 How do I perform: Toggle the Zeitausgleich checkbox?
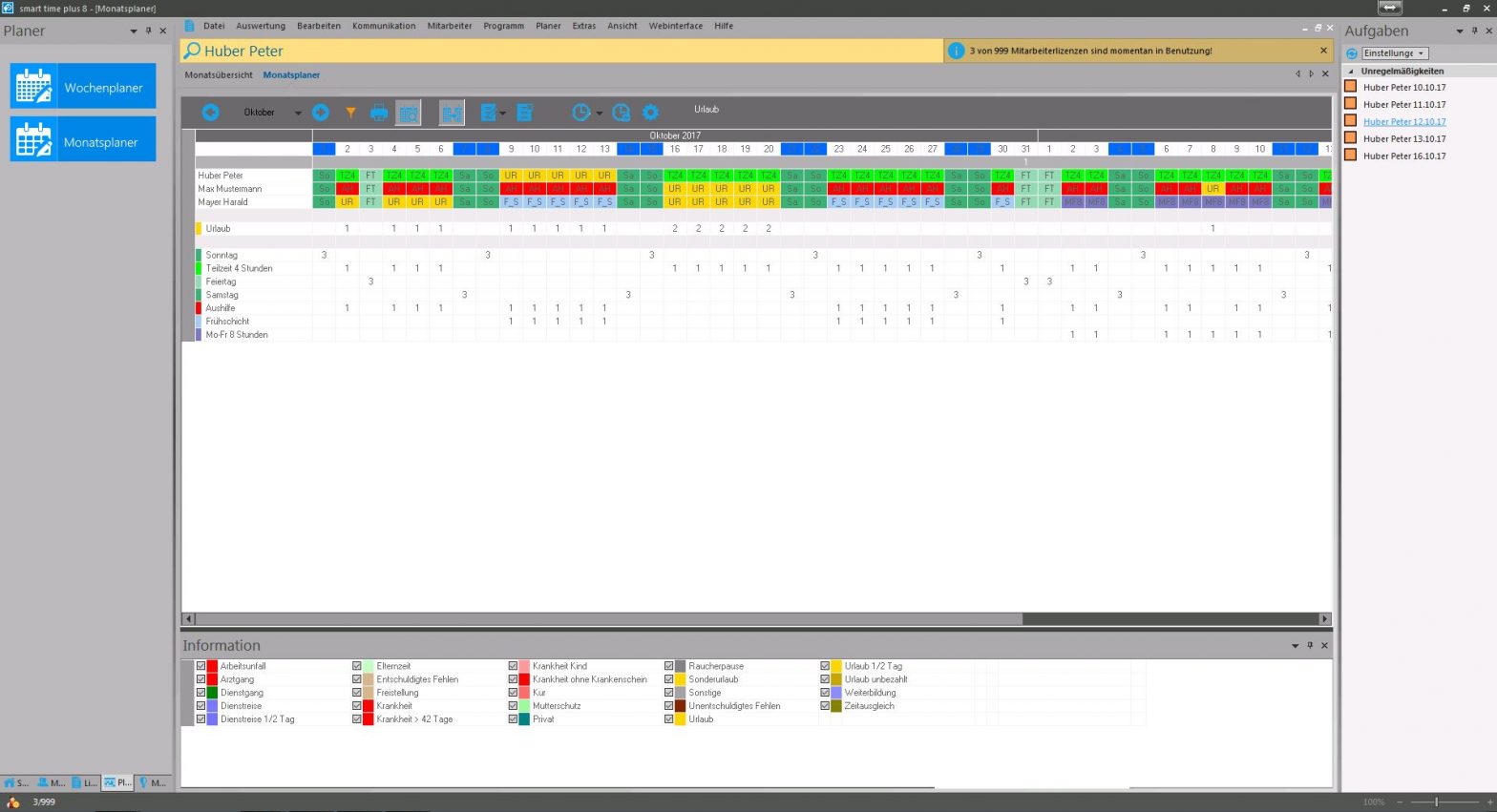[x=825, y=706]
